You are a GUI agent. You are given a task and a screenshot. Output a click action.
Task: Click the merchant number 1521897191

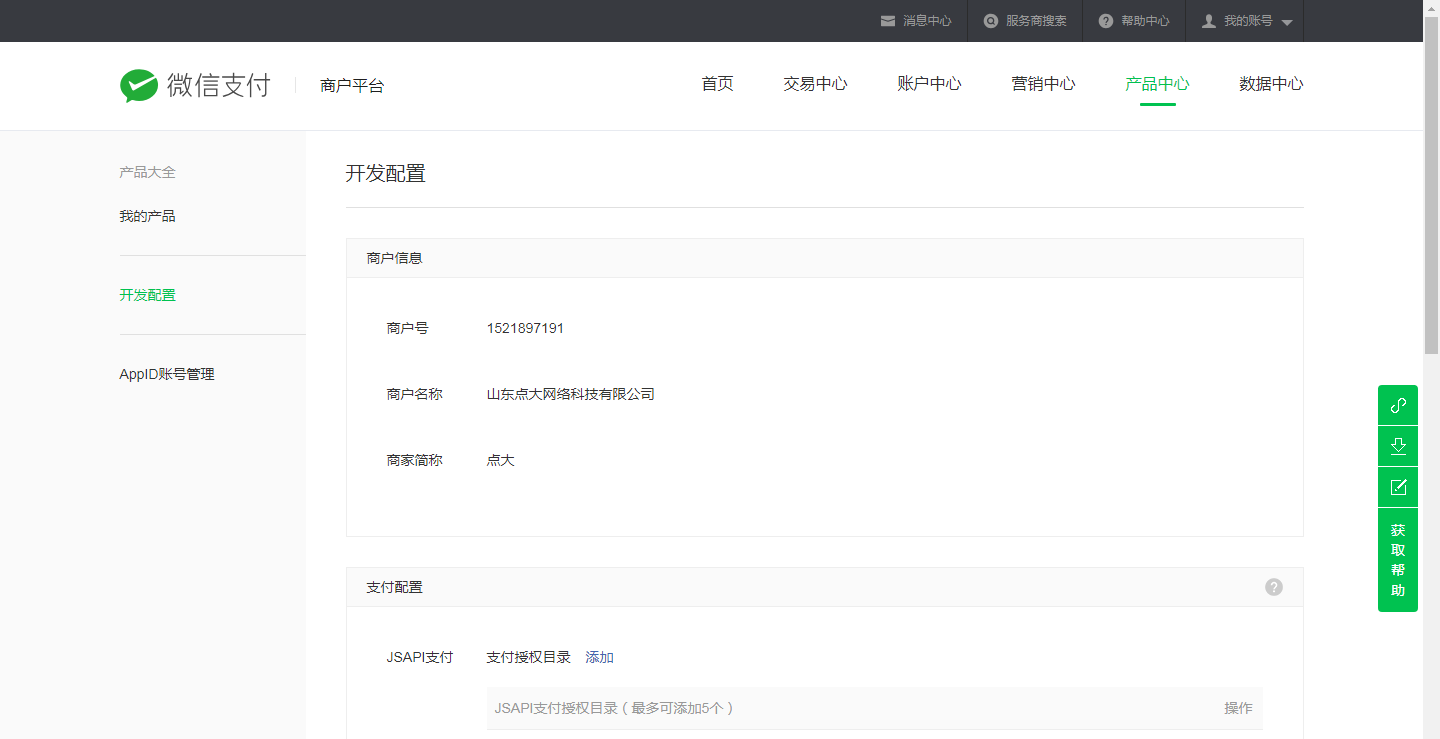click(x=525, y=328)
